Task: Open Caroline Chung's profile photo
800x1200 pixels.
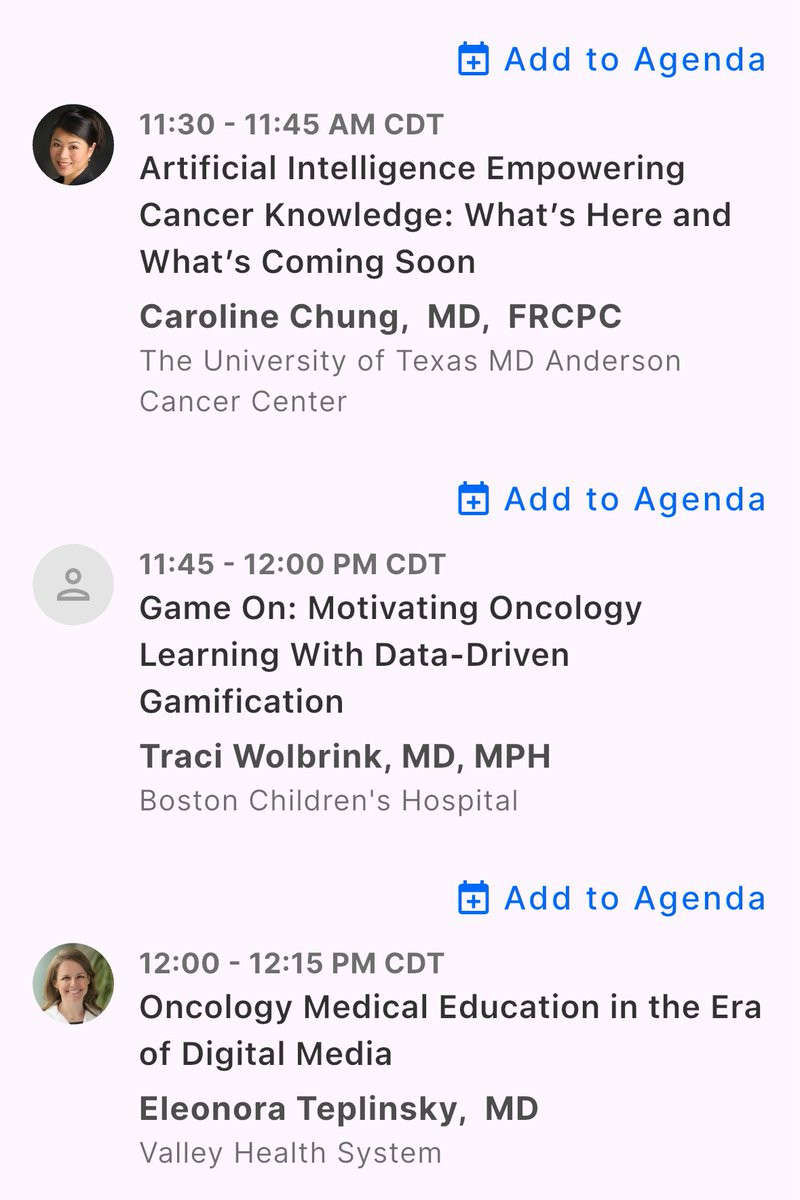Action: tap(73, 145)
